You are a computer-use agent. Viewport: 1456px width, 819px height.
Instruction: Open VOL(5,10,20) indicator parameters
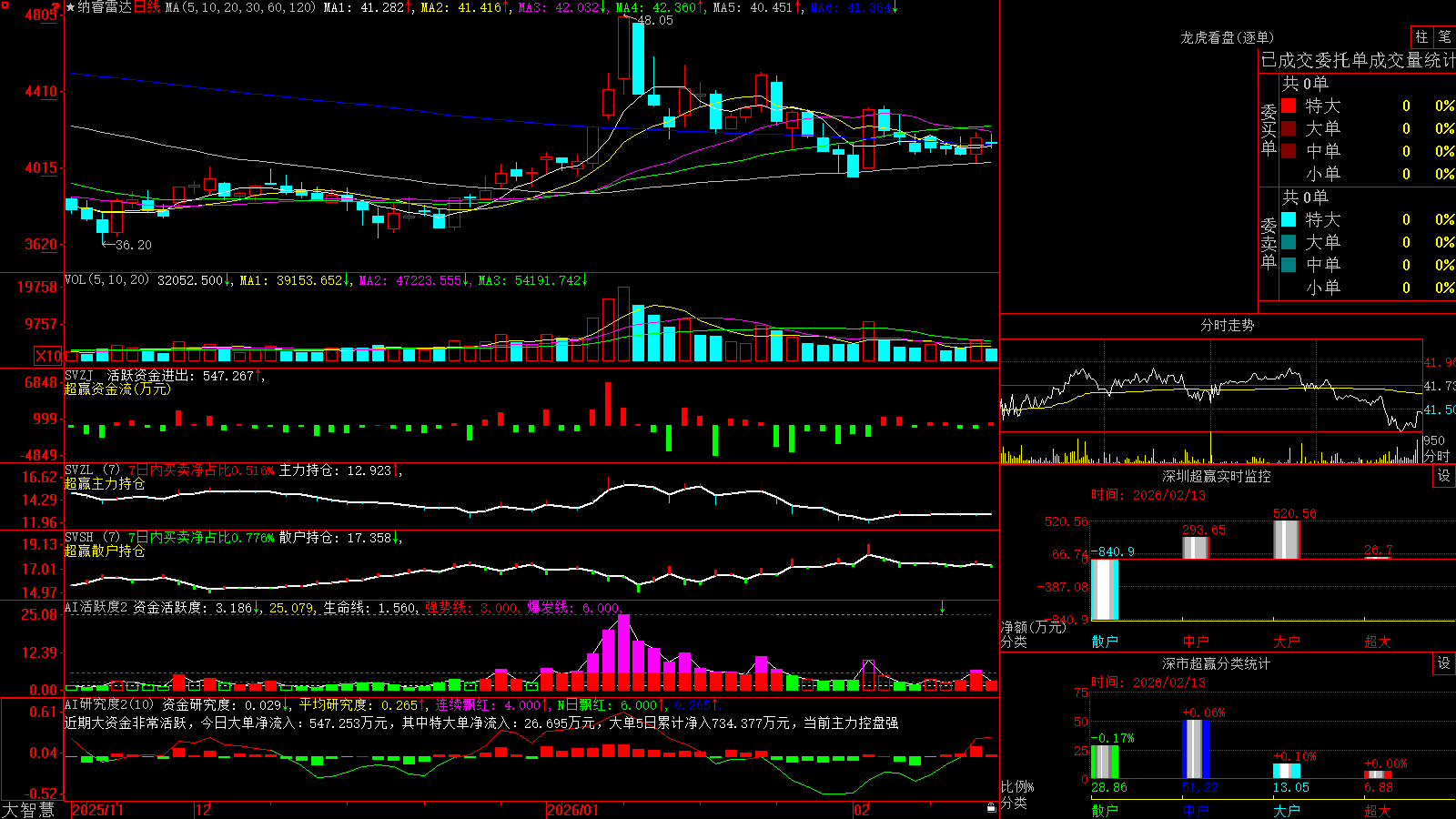coord(106,280)
